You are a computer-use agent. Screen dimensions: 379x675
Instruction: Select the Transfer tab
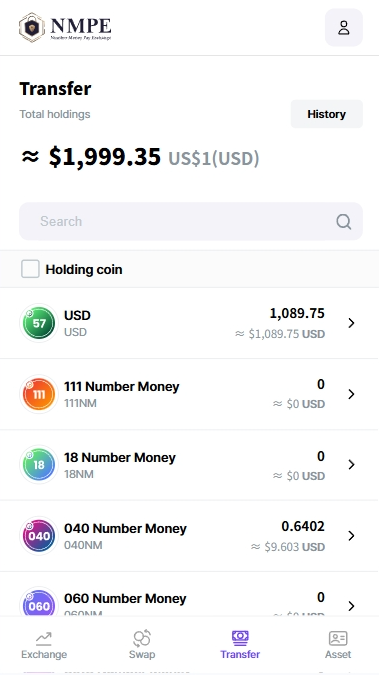coord(240,645)
